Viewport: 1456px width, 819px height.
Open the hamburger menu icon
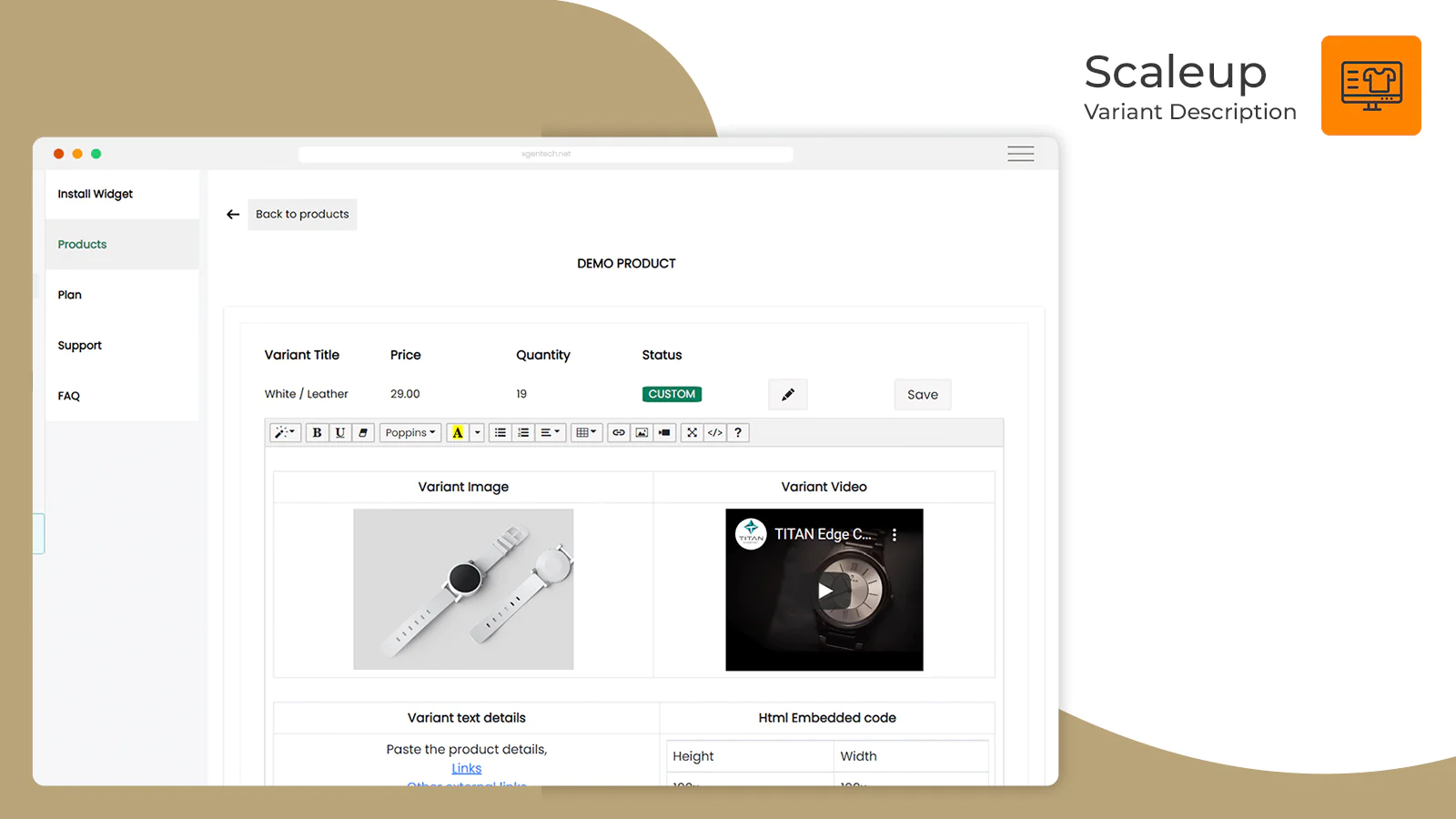click(1021, 154)
